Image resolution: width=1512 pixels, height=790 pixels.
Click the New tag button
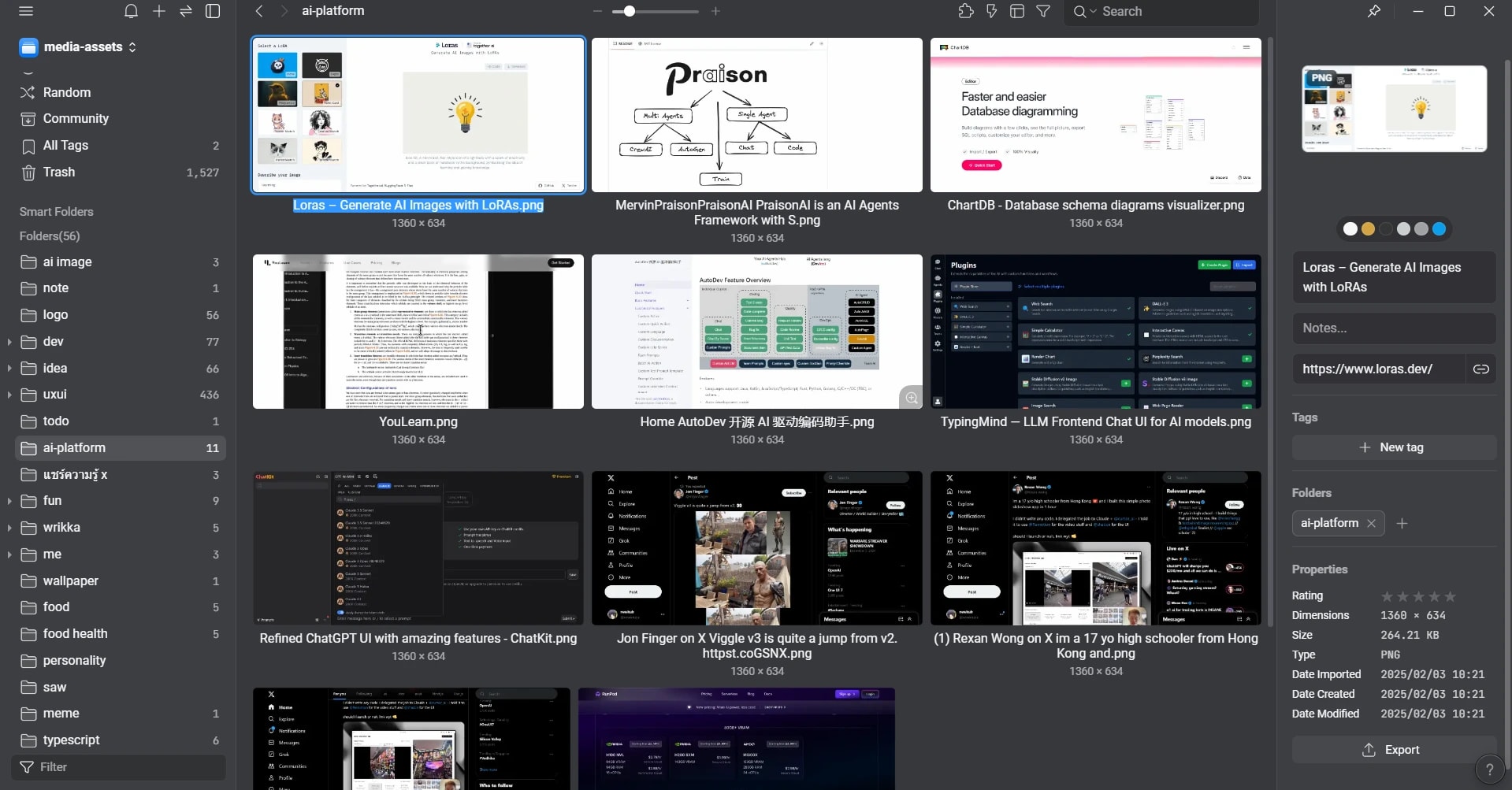1394,447
